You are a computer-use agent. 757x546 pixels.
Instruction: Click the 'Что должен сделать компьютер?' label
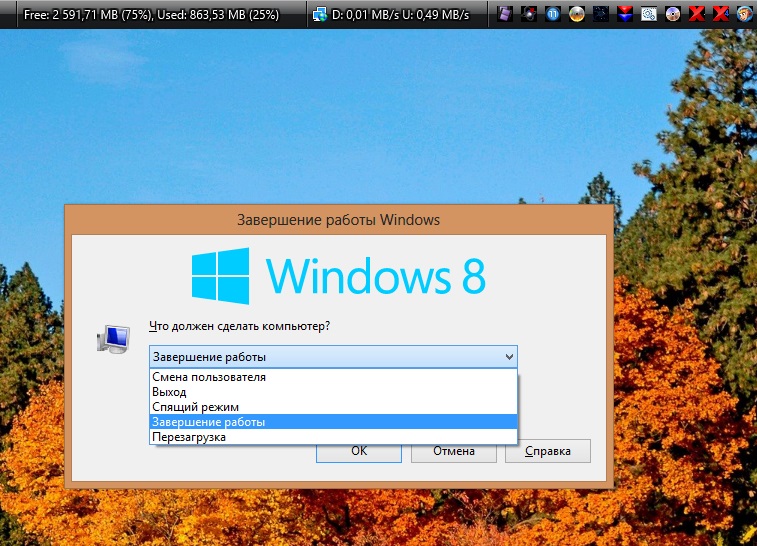coord(239,326)
